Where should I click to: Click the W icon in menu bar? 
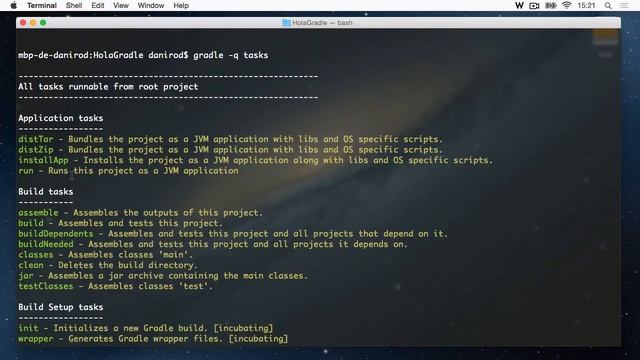(519, 5)
